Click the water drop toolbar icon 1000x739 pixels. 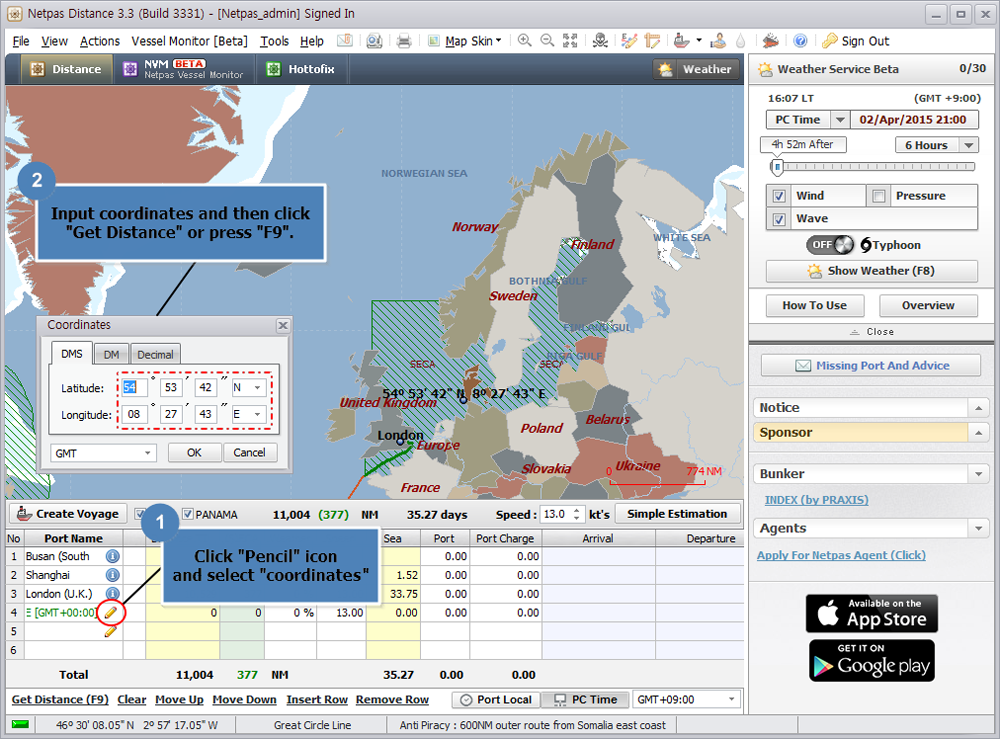740,41
